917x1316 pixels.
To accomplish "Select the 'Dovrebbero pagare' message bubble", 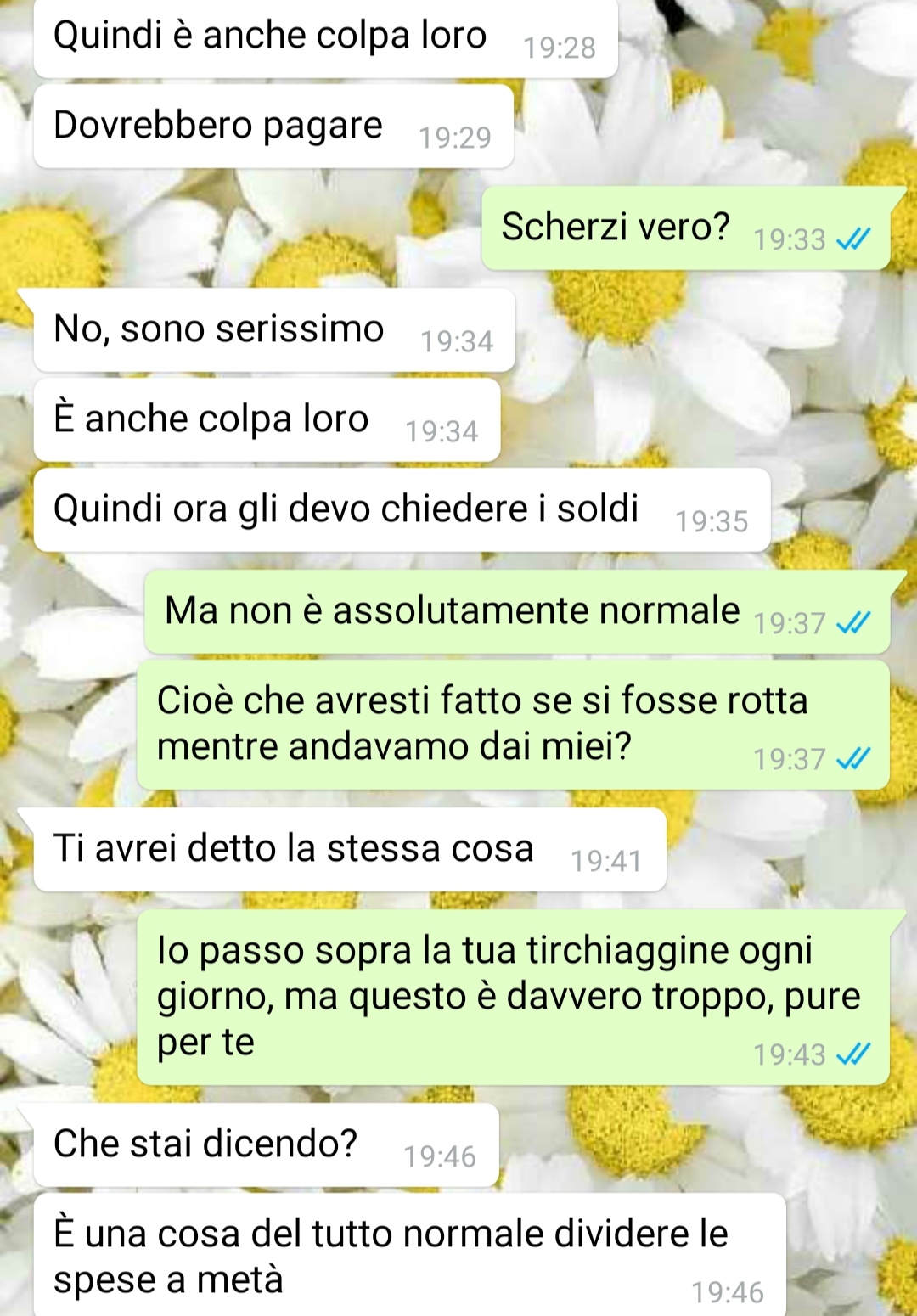I will point(273,127).
